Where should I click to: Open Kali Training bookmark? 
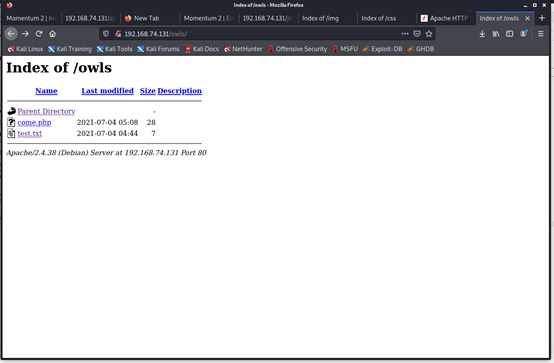click(70, 49)
